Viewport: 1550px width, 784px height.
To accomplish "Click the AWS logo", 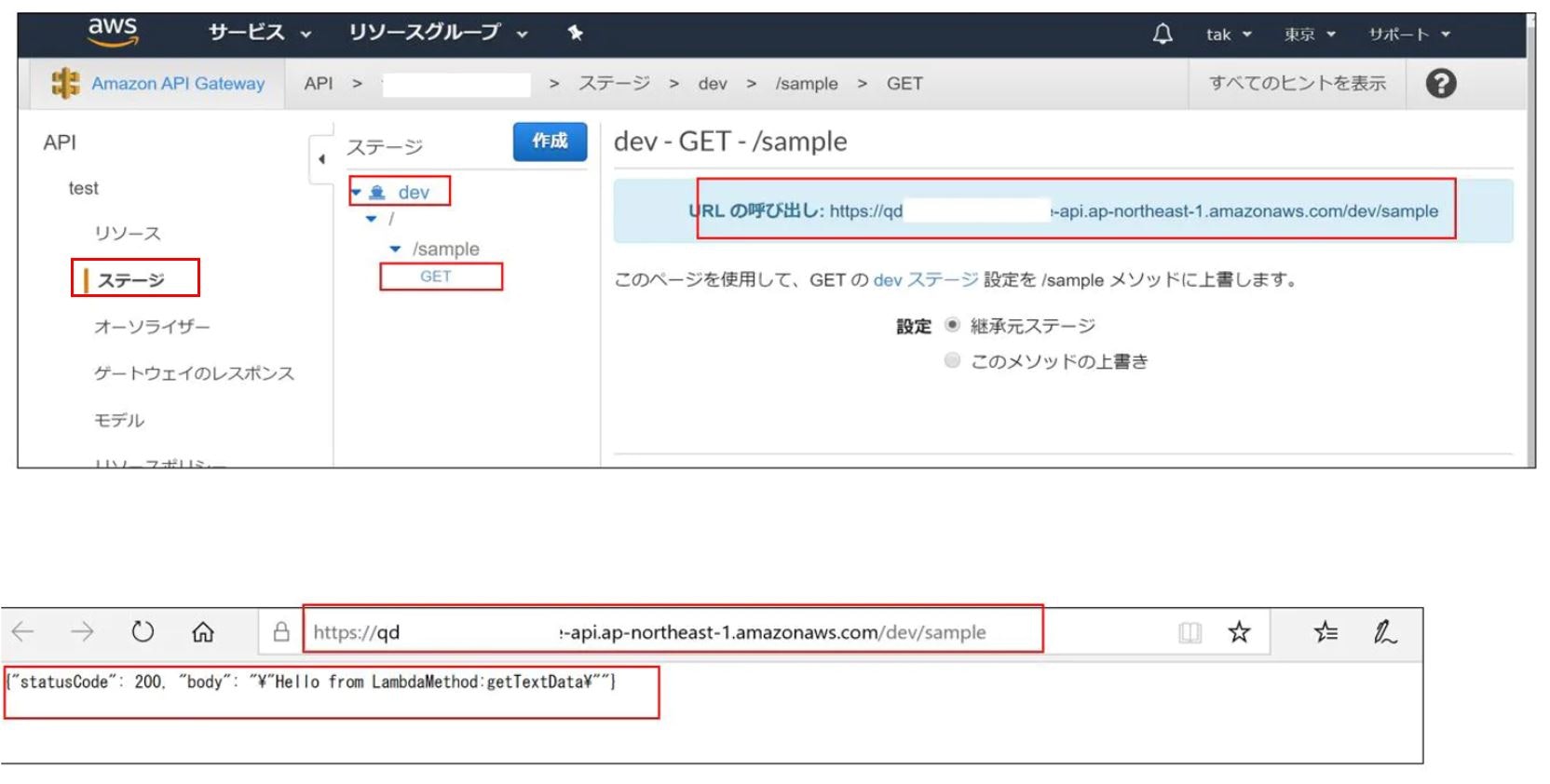I will pos(113,32).
